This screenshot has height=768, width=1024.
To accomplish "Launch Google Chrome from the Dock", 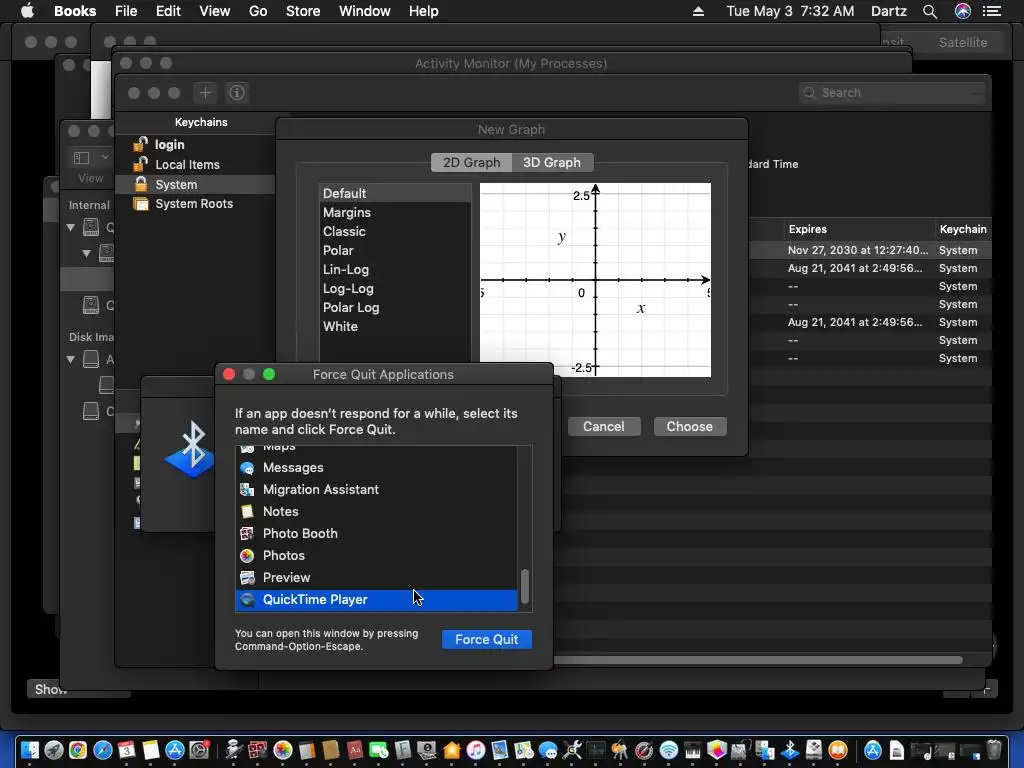I will [78, 750].
